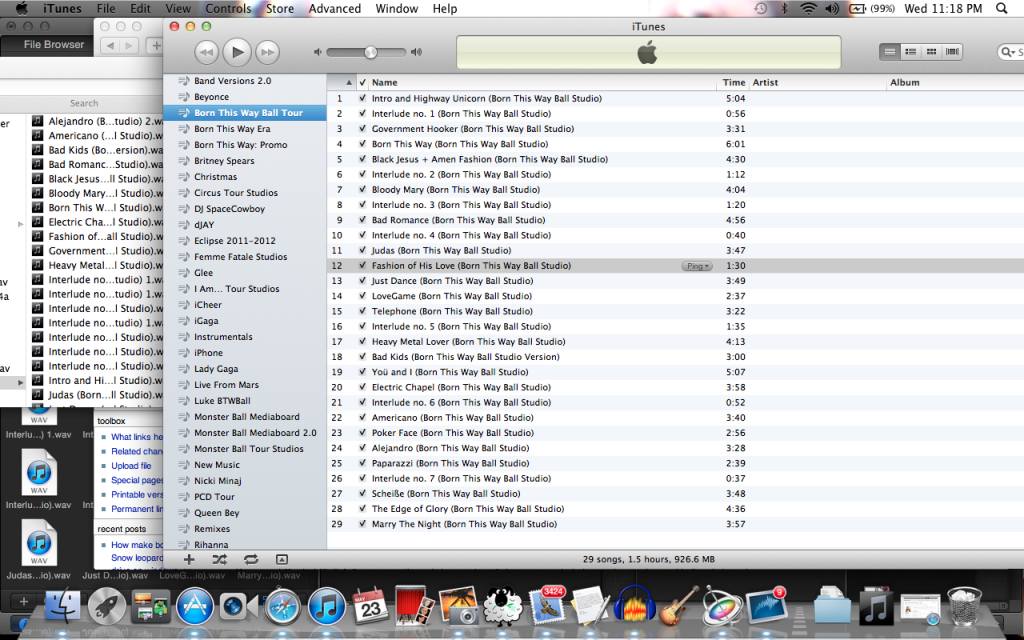Start playback with the Play button

pyautogui.click(x=237, y=52)
